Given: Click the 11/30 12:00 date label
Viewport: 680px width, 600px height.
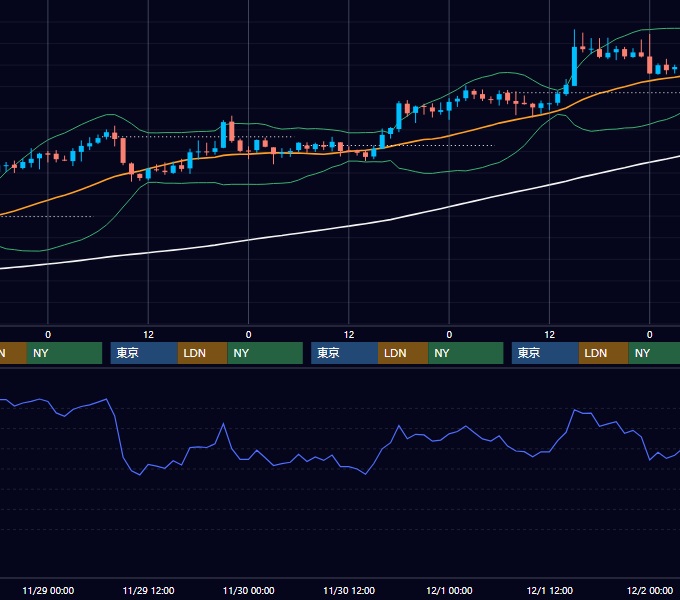Looking at the screenshot, I should (349, 590).
